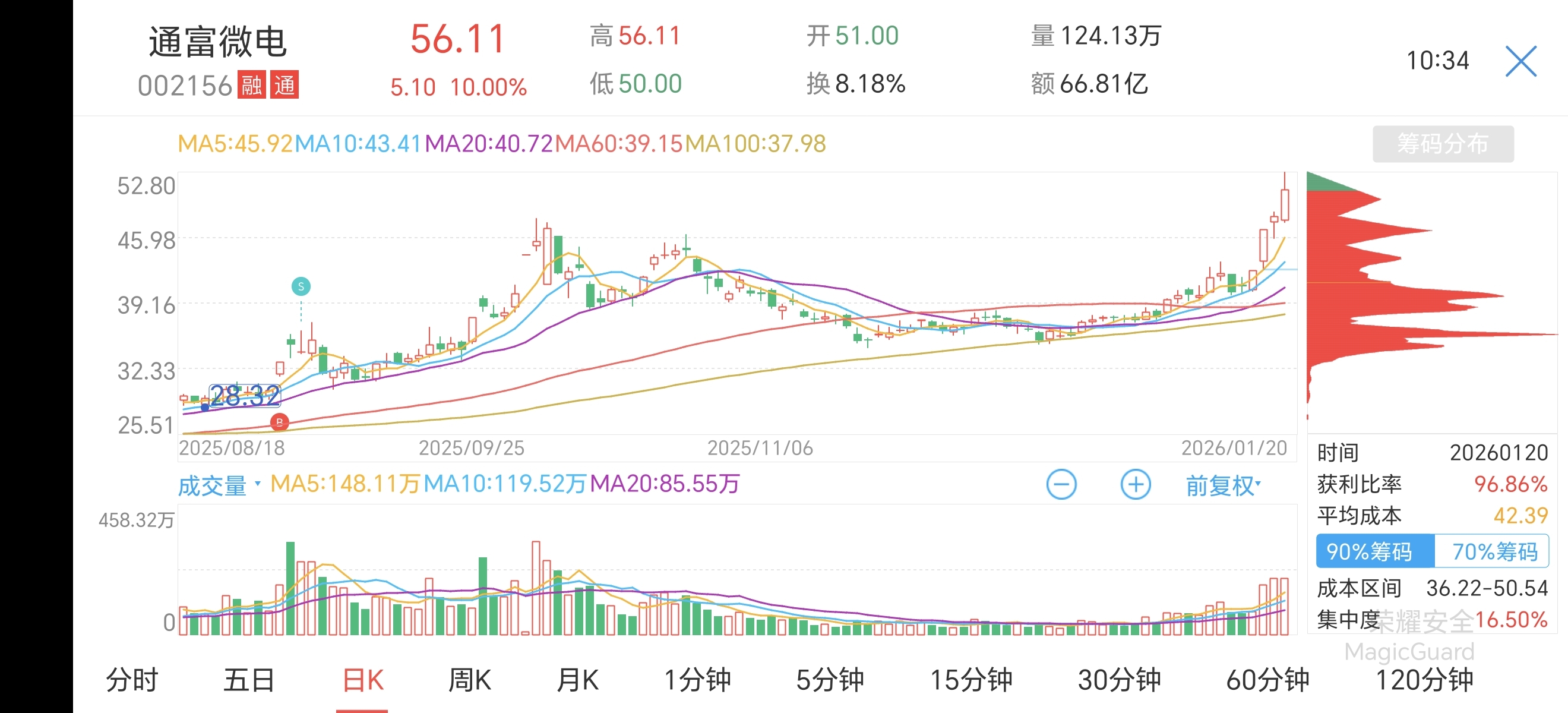Screen dimensions: 1568x713
Task: Tap the red 融 margin badge
Action: click(x=251, y=85)
